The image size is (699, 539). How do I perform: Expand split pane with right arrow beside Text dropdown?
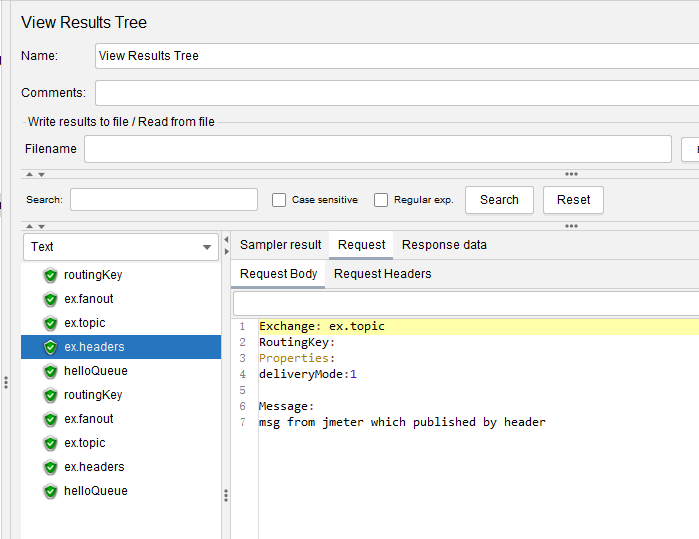pos(226,251)
